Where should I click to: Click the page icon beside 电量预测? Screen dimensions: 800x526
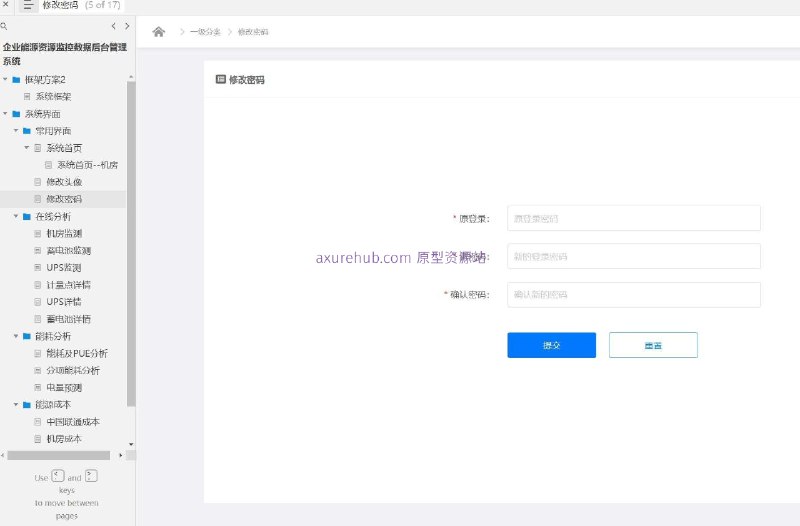(38, 388)
